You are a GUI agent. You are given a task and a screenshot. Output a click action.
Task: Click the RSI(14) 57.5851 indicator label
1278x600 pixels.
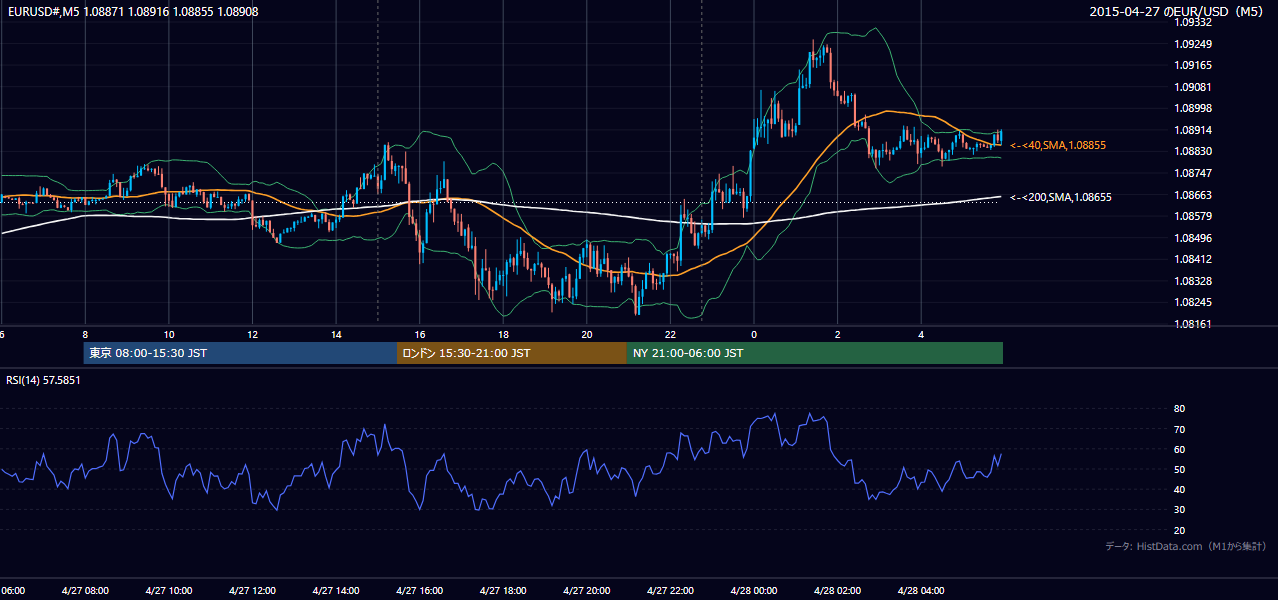(43, 380)
